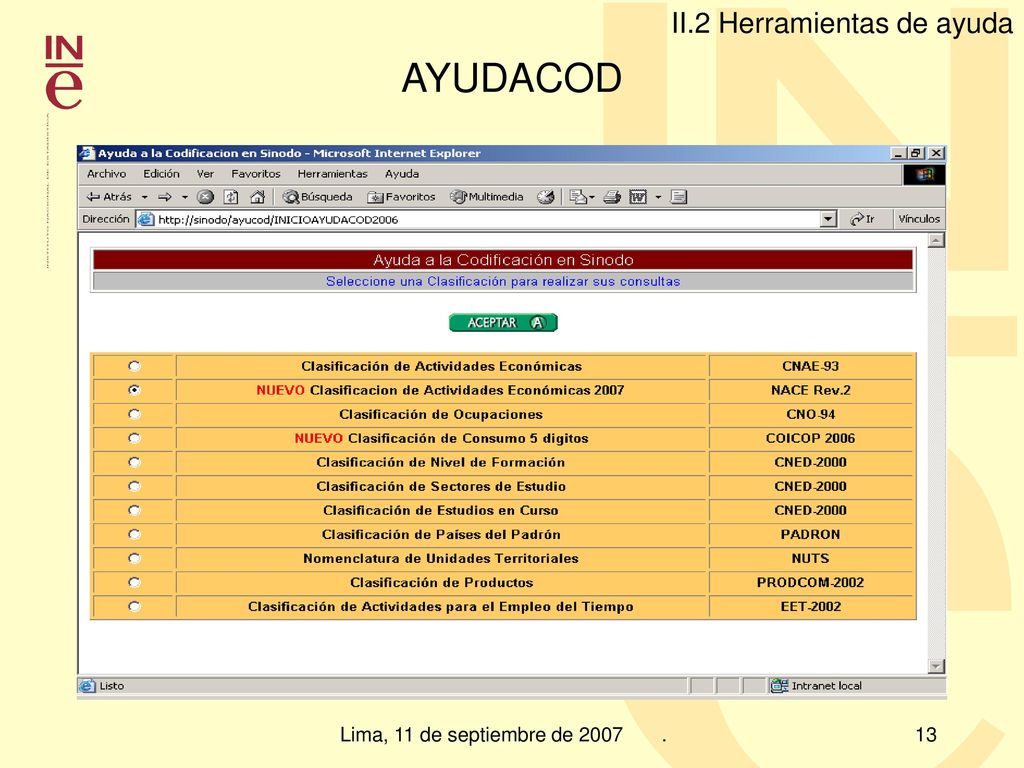Select the NACE Rev.2 radio button
This screenshot has height=768, width=1024.
(135, 390)
